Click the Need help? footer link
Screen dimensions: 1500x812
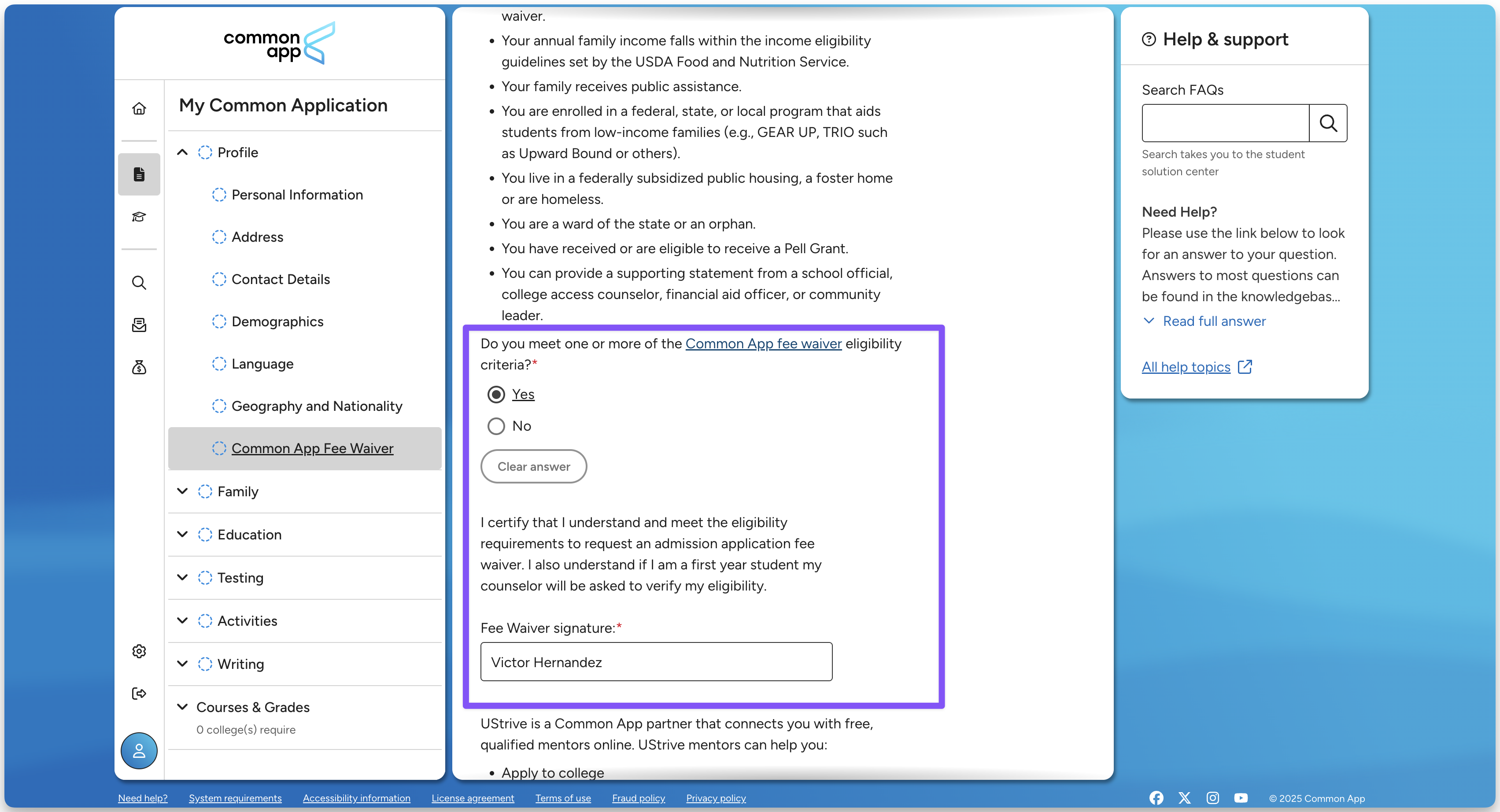pos(143,798)
